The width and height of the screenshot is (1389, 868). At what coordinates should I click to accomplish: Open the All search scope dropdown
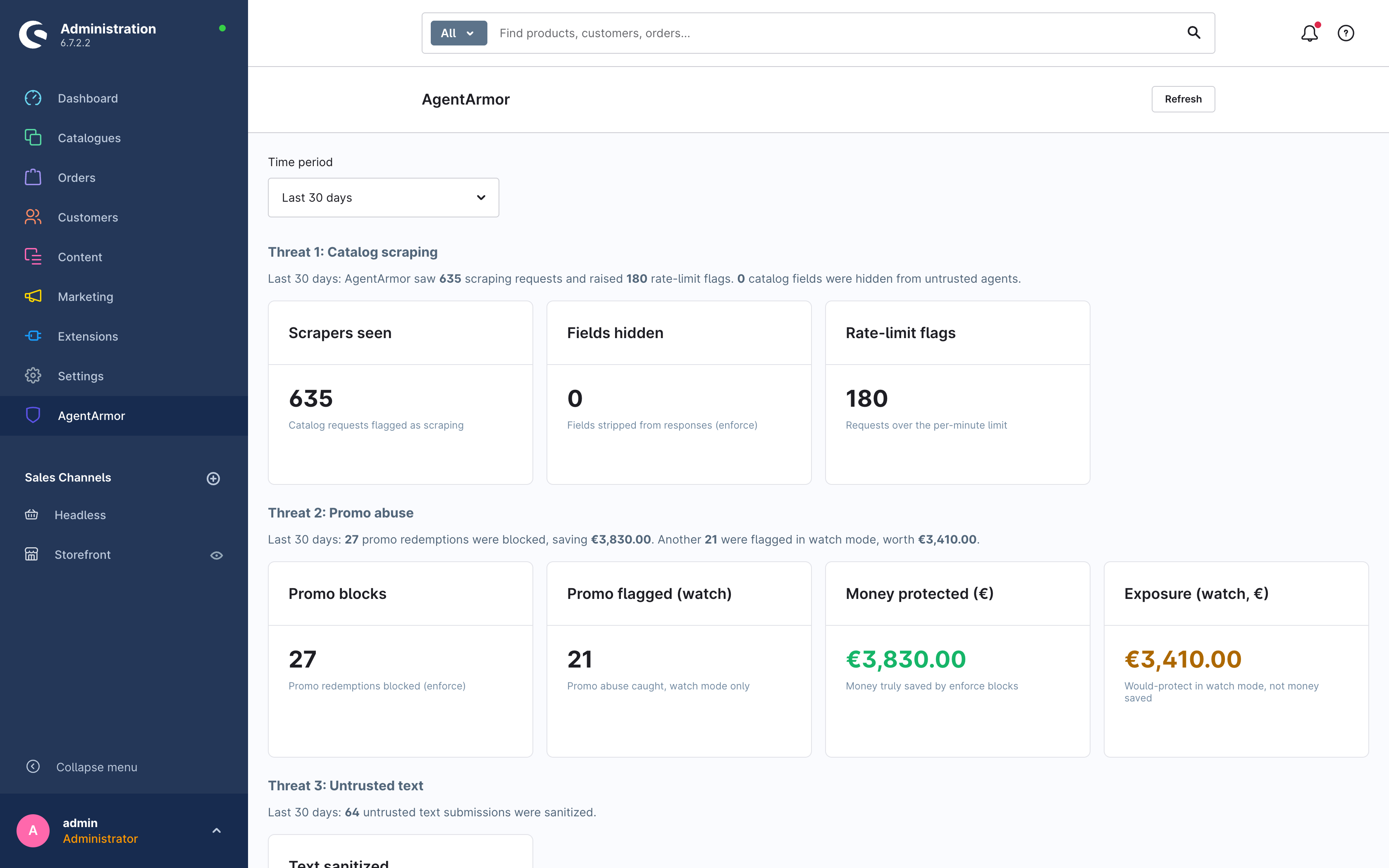click(458, 33)
